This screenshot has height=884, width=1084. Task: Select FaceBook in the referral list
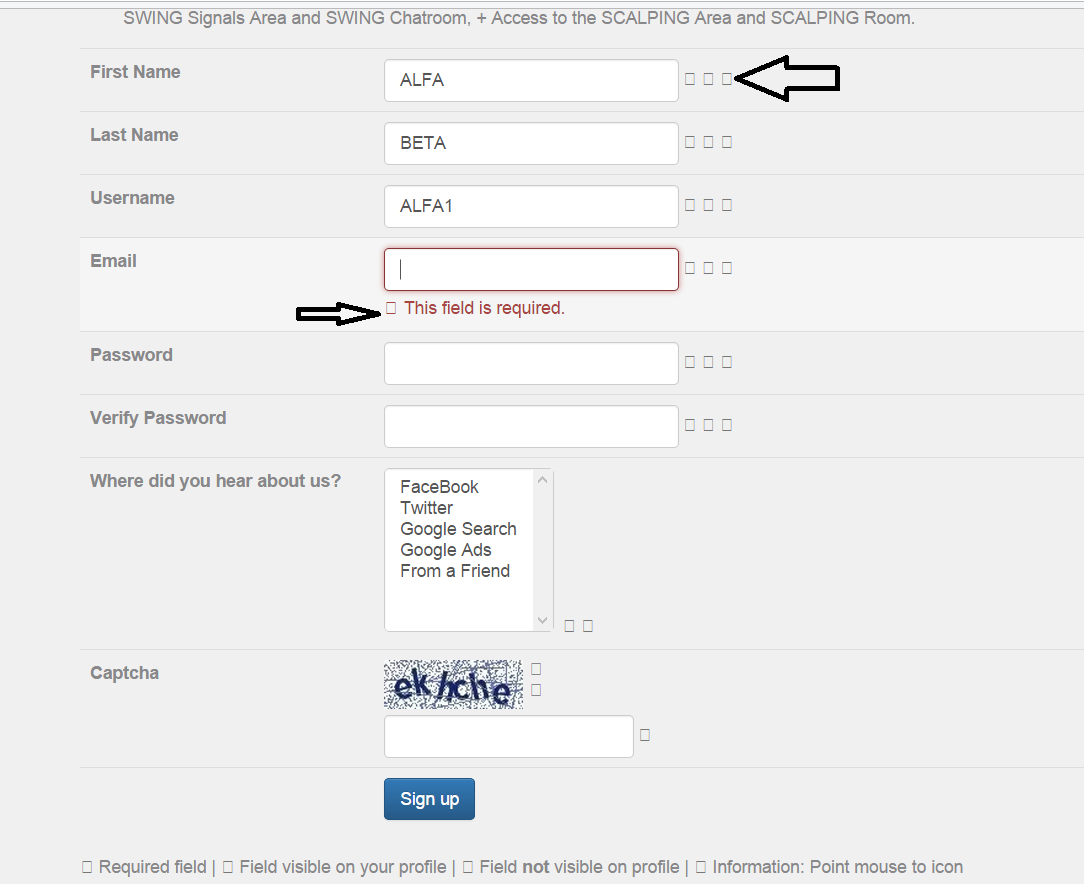[x=439, y=487]
